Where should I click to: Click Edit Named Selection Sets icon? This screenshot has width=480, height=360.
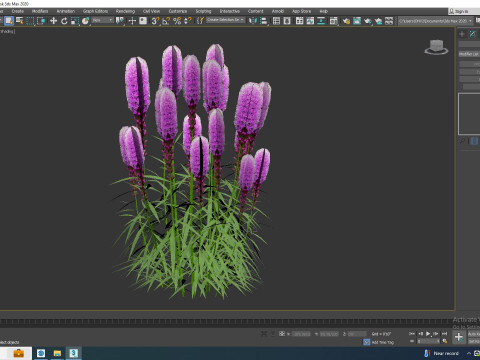pyautogui.click(x=200, y=21)
